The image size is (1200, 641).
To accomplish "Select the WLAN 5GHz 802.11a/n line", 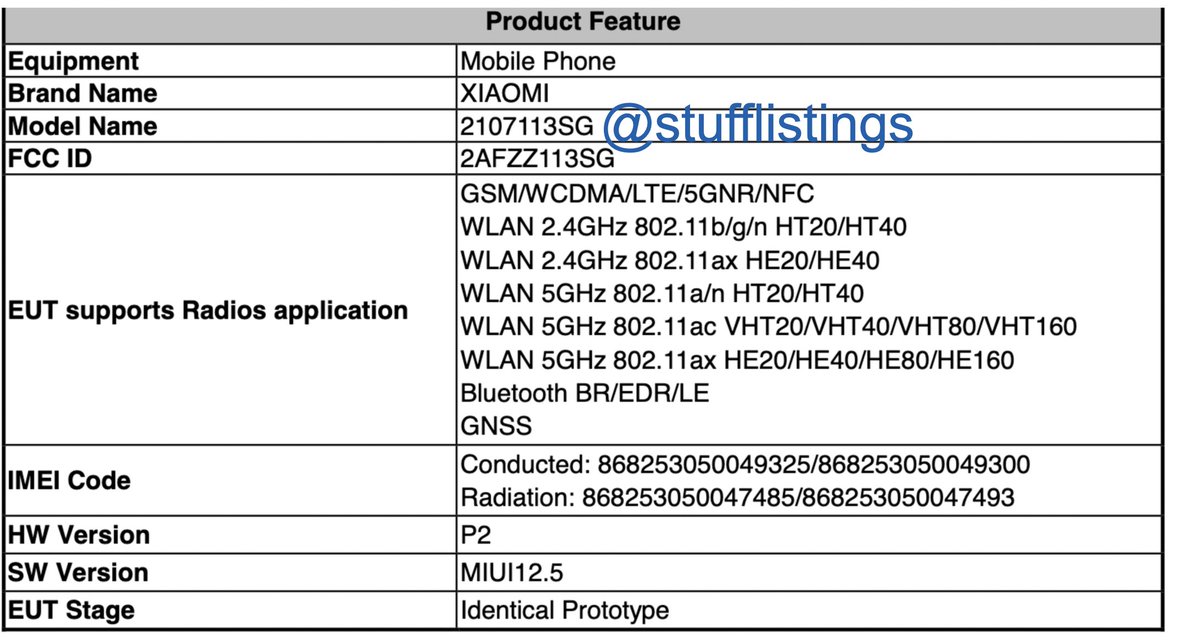I will (x=662, y=295).
